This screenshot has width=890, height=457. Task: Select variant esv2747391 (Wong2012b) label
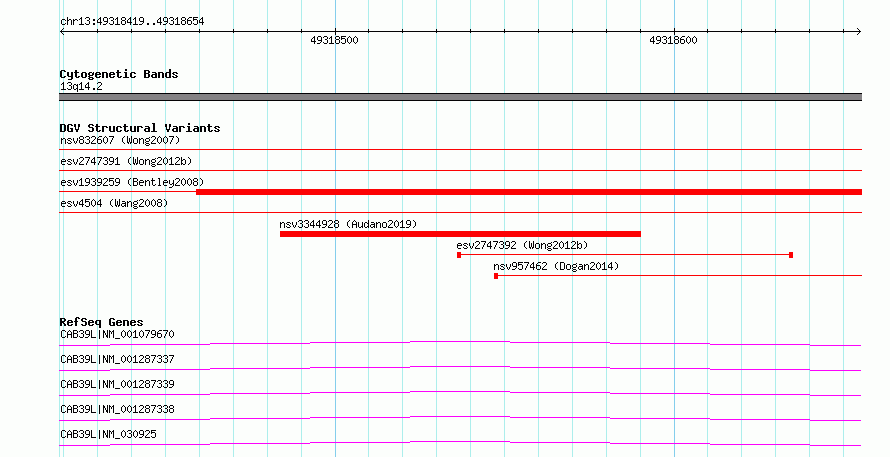coord(126,161)
